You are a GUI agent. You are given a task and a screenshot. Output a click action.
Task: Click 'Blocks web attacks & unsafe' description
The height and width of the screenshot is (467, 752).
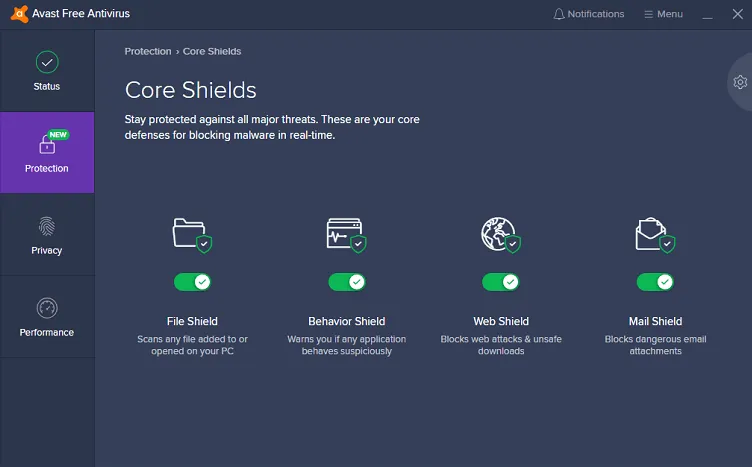tap(501, 345)
